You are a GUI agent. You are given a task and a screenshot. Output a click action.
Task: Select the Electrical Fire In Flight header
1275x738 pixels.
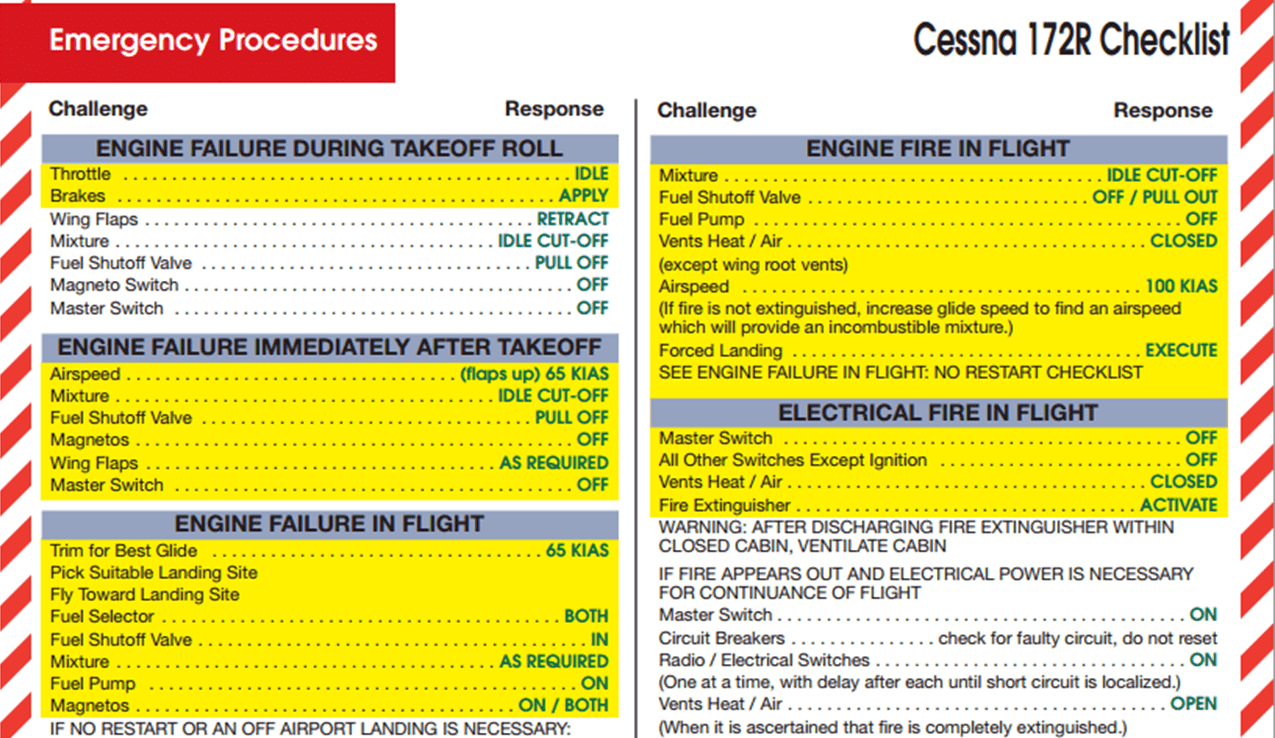pos(937,413)
